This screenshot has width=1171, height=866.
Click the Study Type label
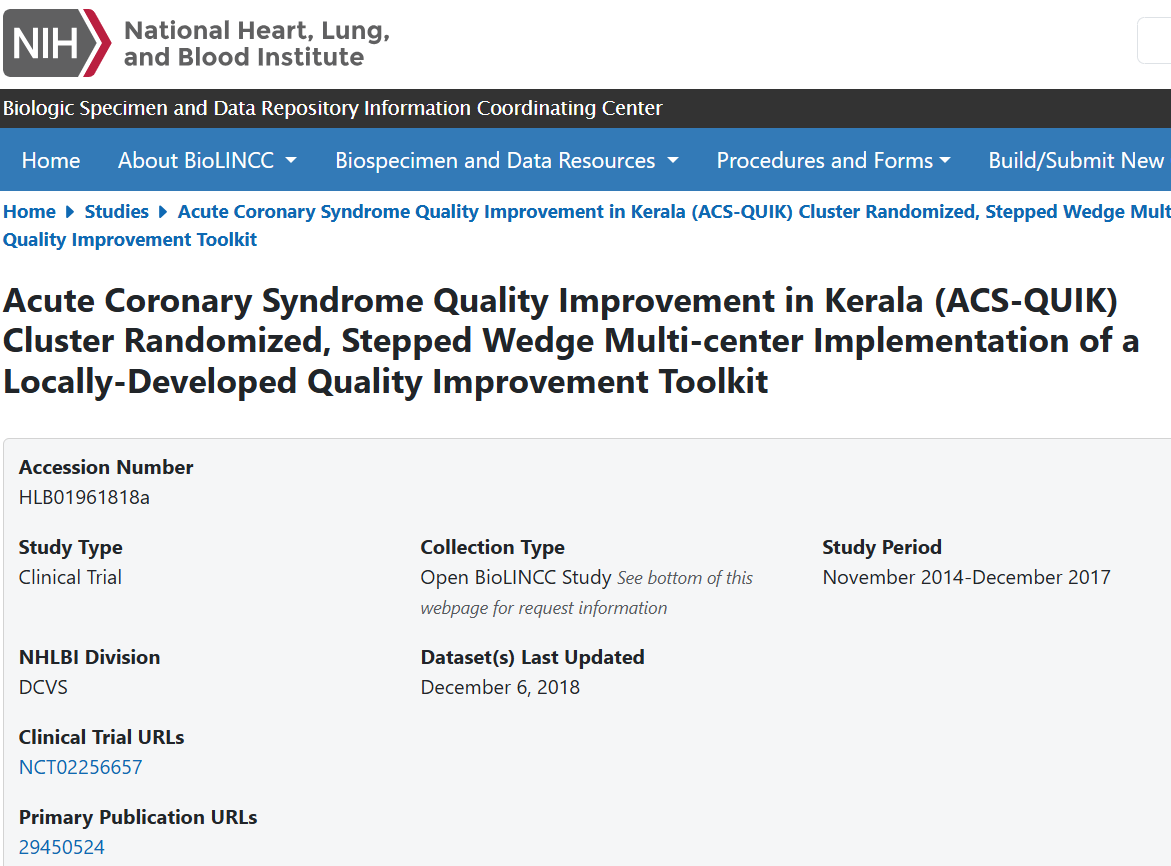click(x=71, y=547)
